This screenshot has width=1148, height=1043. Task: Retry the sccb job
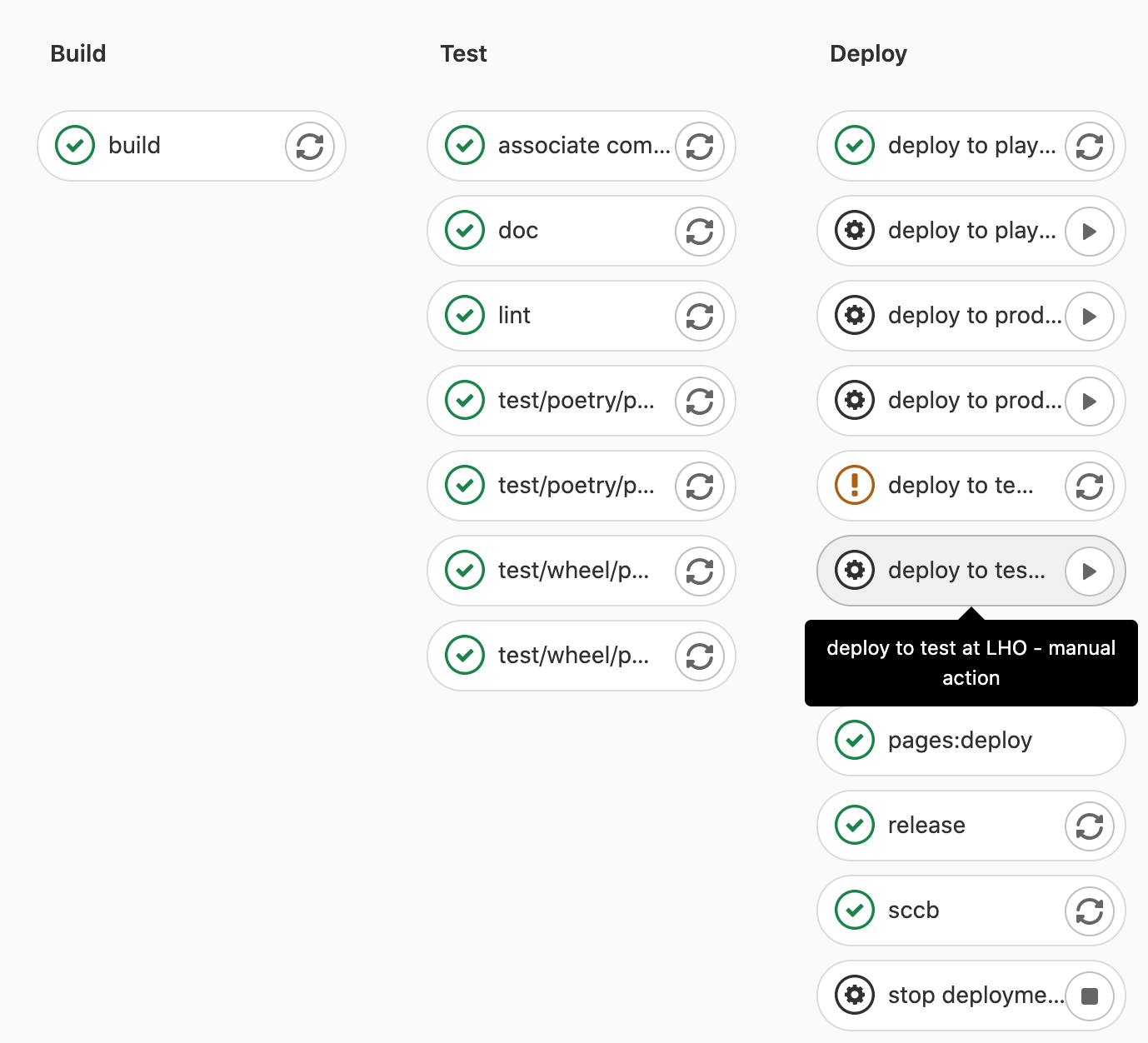click(x=1090, y=911)
